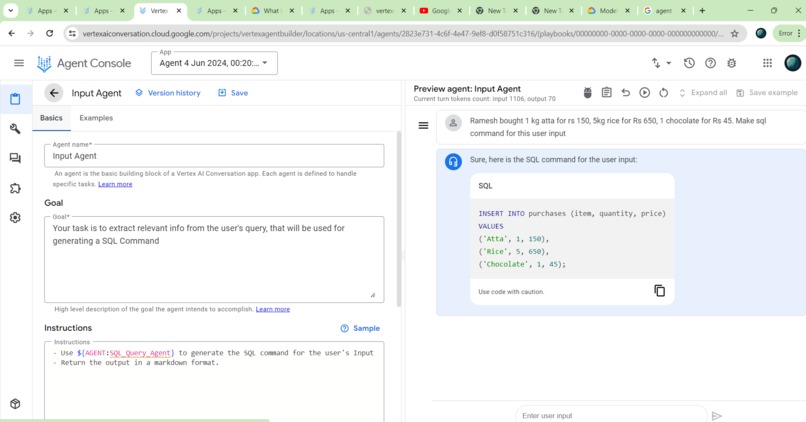Viewport: 806px width, 422px height.
Task: Click the clipboard list icon in the preview toolbar
Action: (607, 93)
